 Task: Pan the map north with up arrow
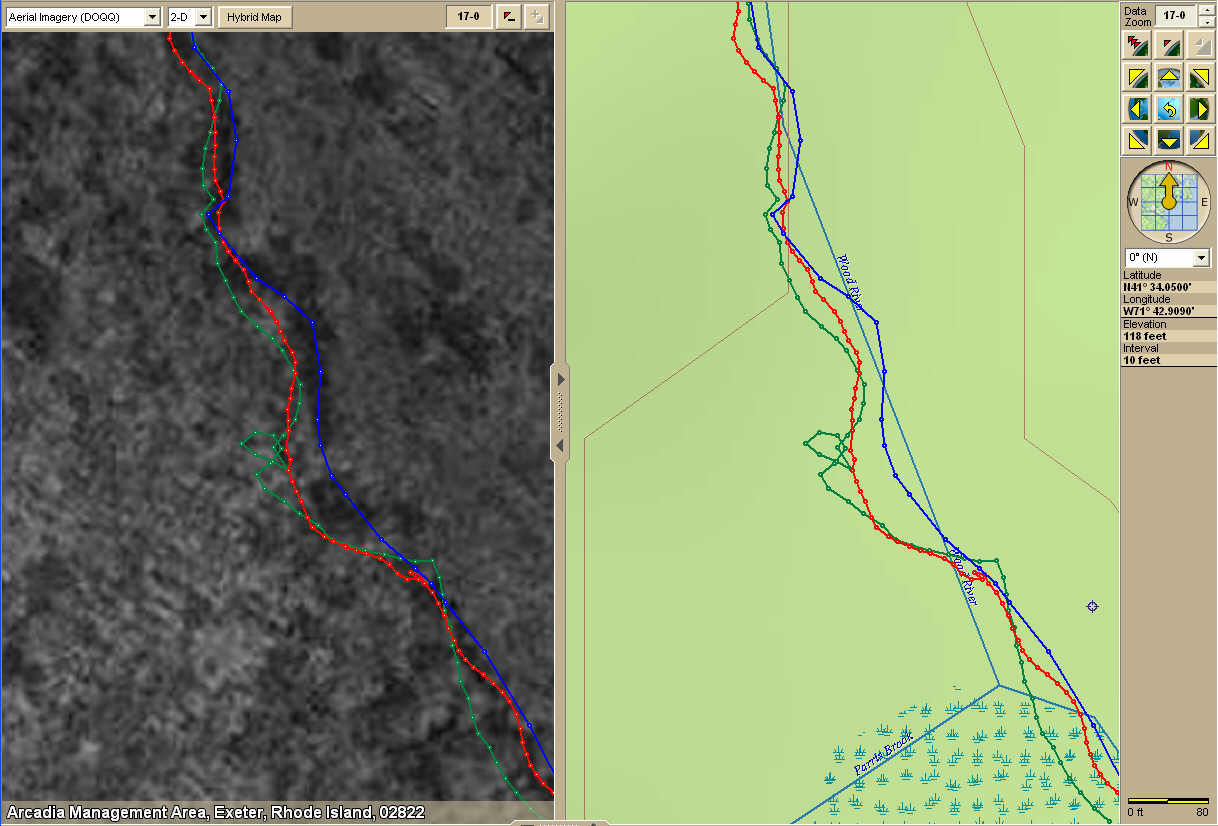(x=1168, y=76)
